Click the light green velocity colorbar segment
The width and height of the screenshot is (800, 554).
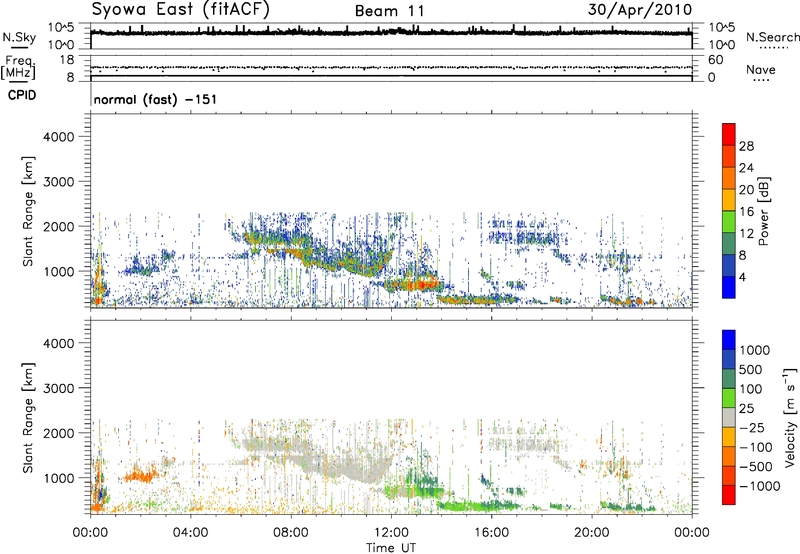(x=729, y=398)
